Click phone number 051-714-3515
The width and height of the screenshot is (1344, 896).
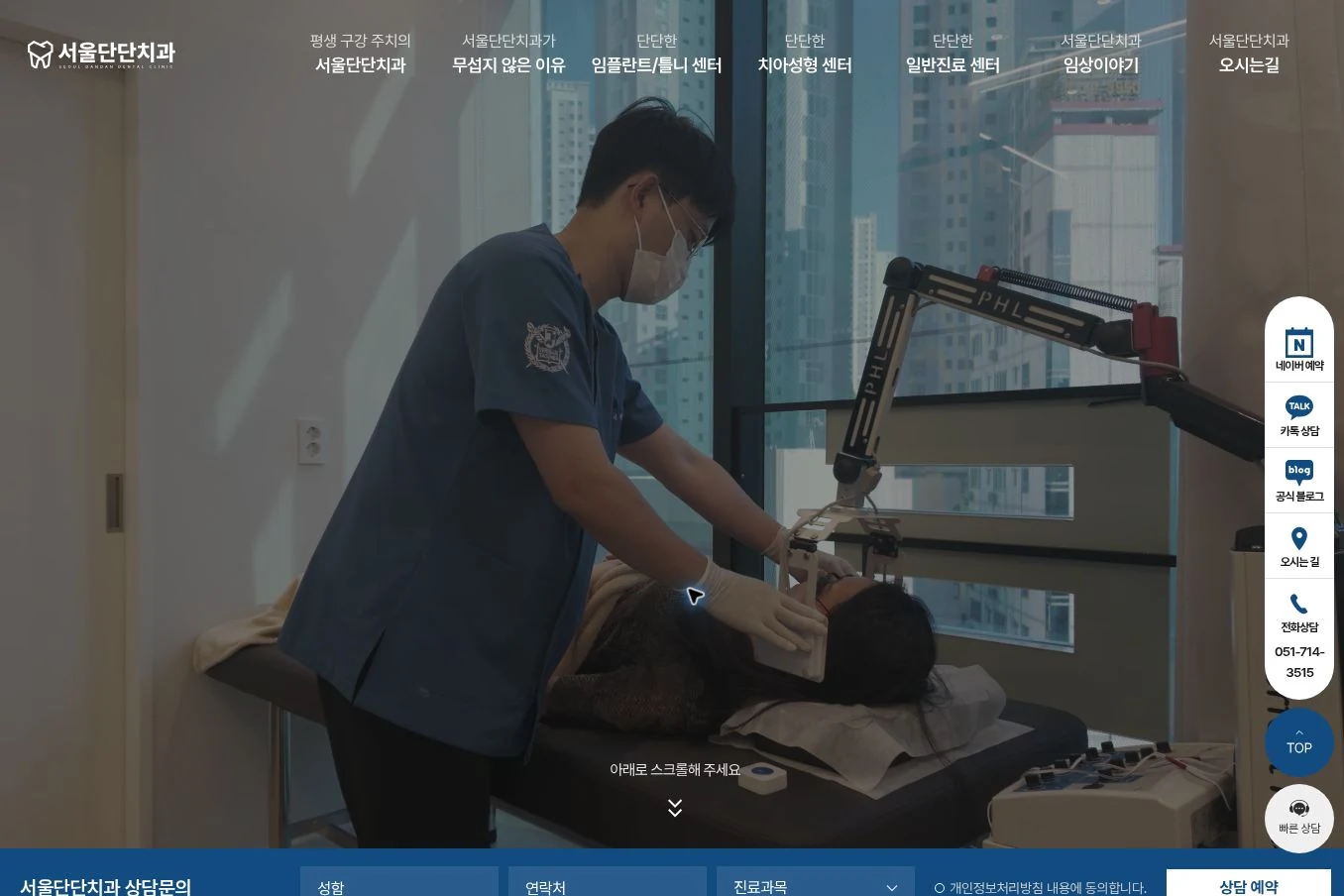coord(1299,662)
